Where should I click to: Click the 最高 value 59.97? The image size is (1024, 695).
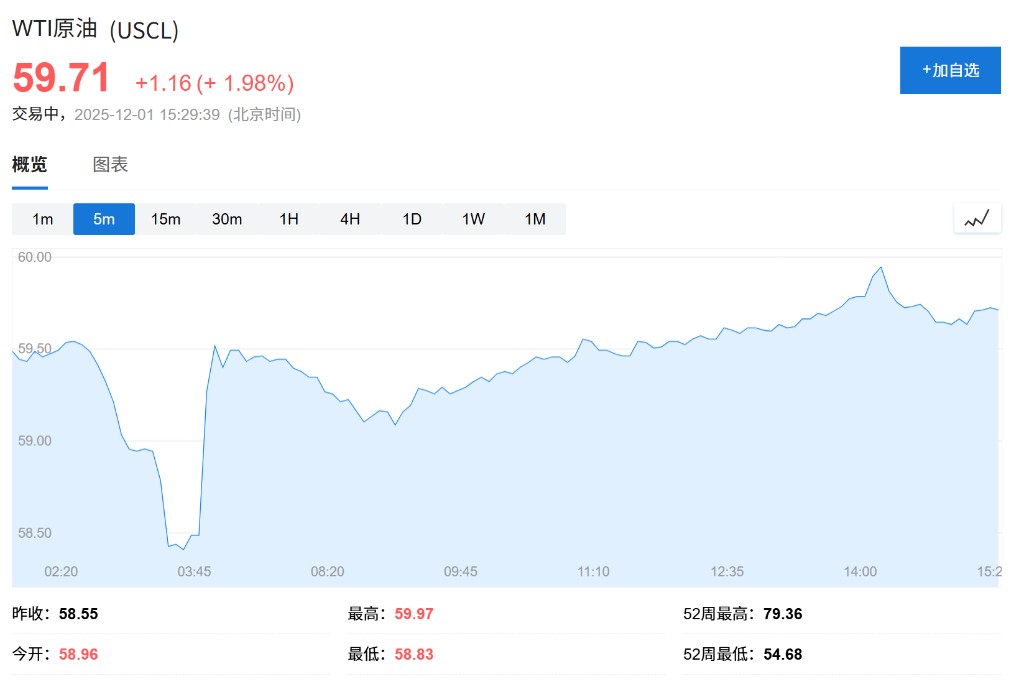point(413,614)
